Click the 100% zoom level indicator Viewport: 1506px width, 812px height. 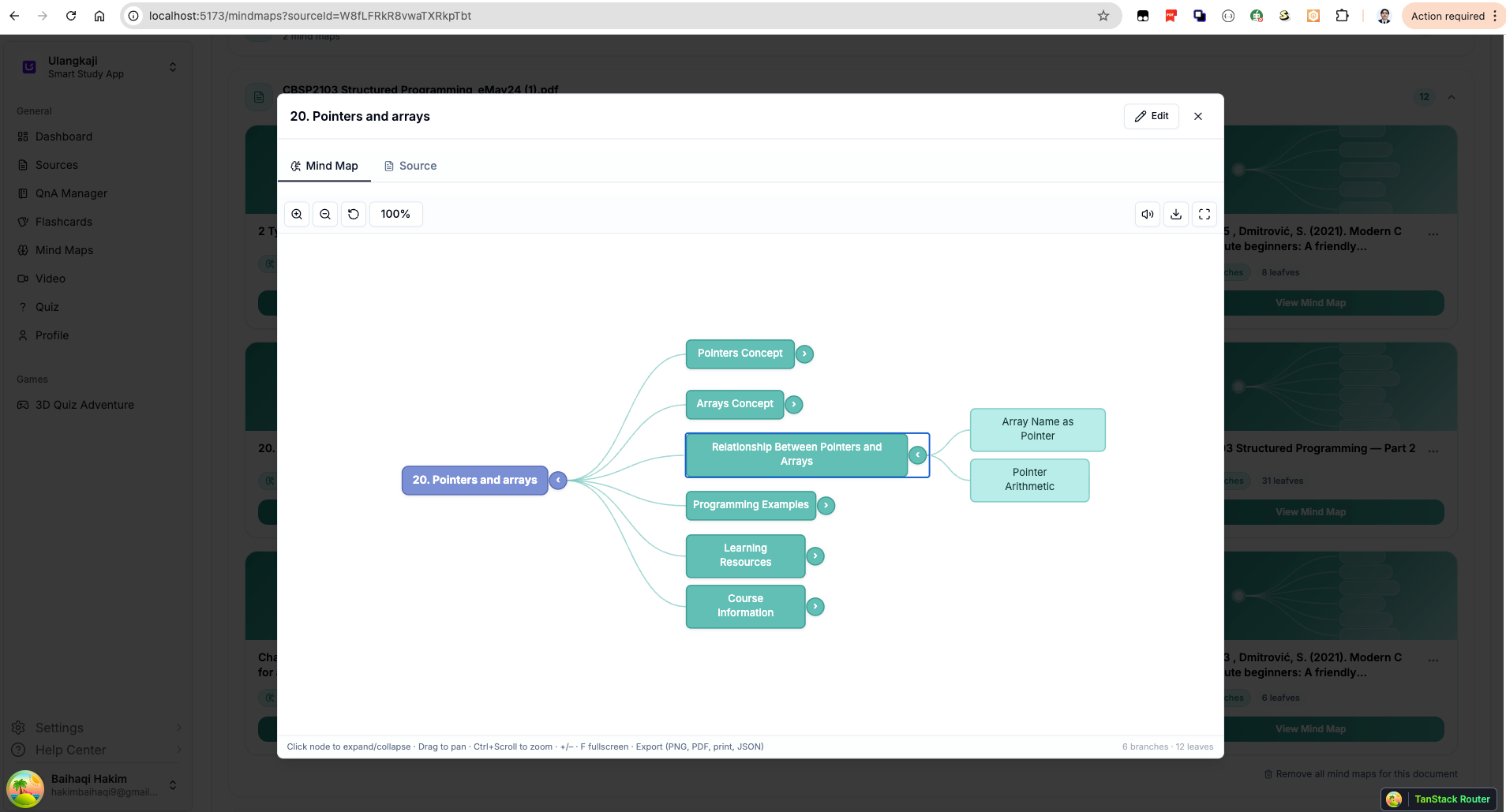(x=395, y=214)
